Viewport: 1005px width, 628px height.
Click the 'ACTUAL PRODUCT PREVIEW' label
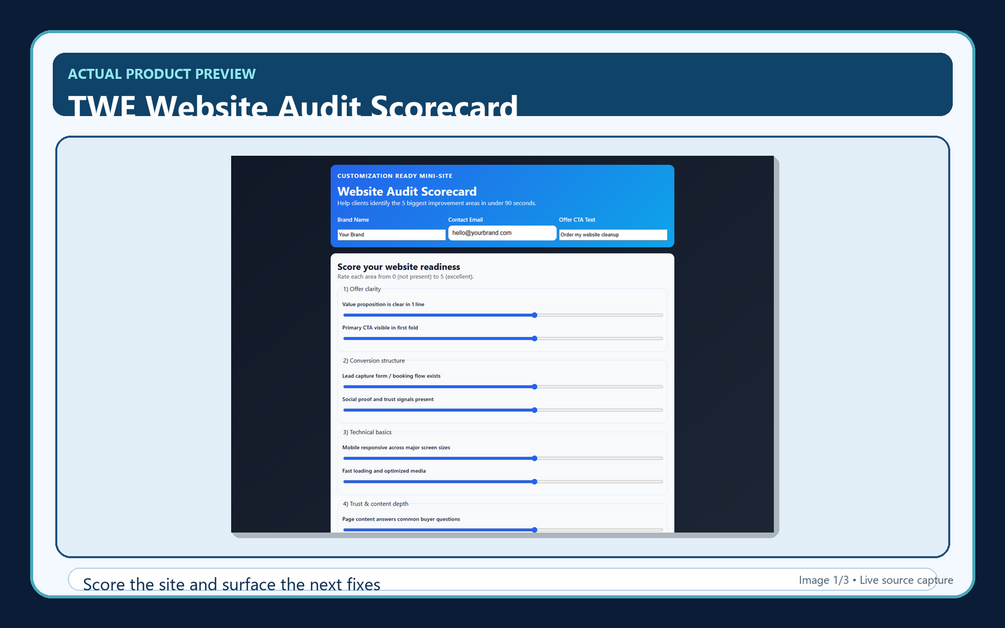click(x=162, y=74)
